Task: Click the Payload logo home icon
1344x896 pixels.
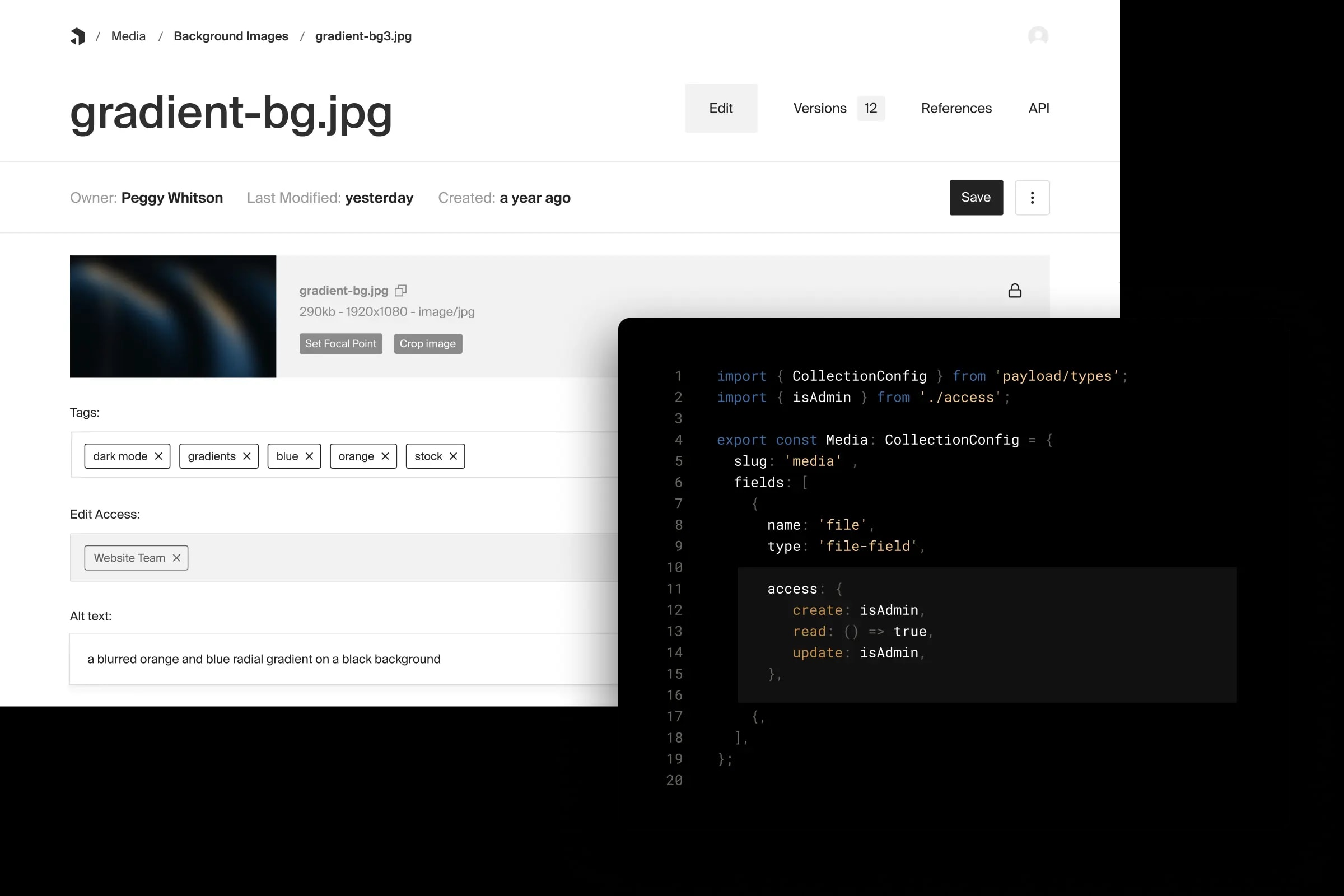Action: pyautogui.click(x=78, y=36)
